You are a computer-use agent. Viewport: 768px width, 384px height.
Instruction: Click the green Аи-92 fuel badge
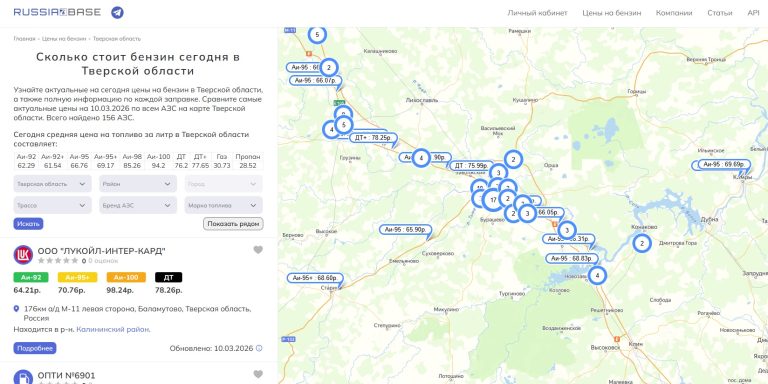[31, 277]
